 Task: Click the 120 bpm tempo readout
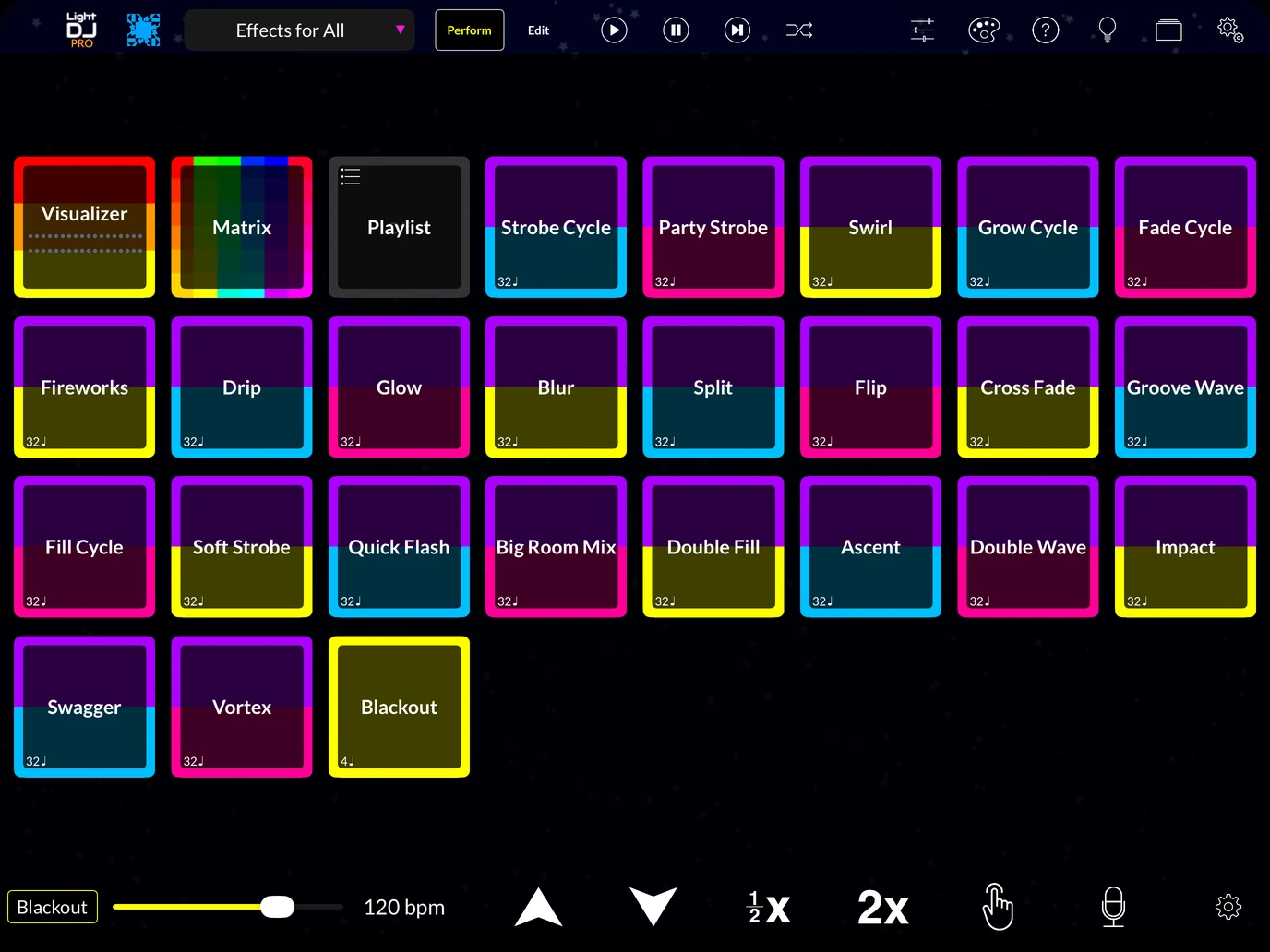point(404,908)
